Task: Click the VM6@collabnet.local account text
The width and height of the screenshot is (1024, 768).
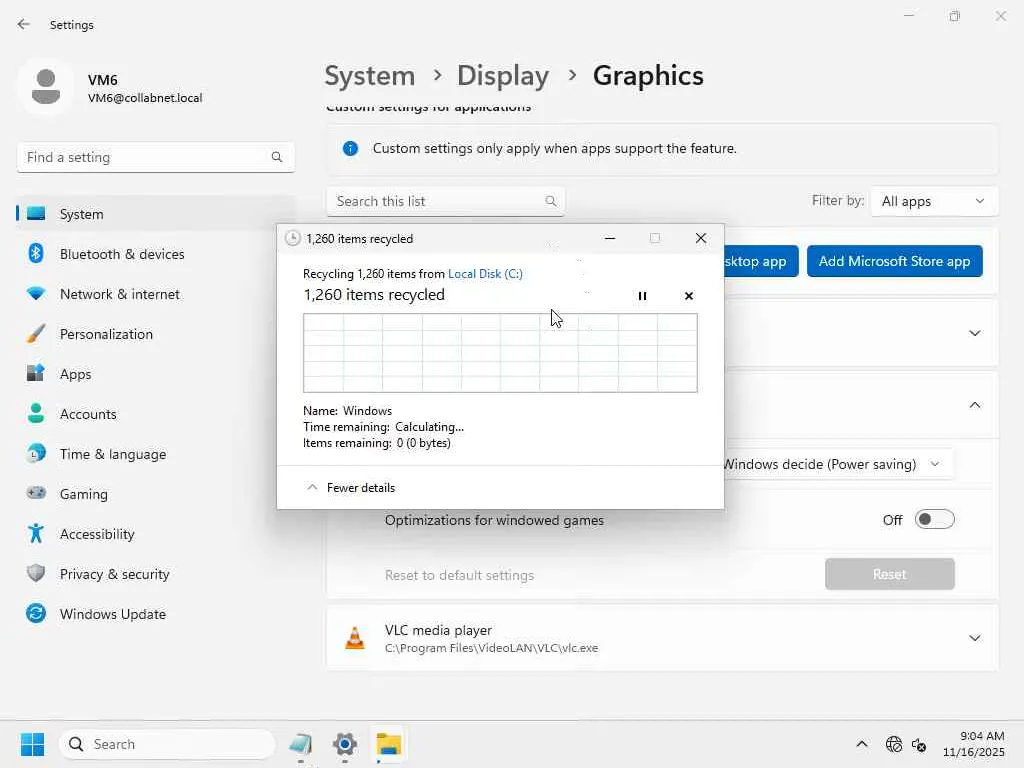Action: pos(145,98)
